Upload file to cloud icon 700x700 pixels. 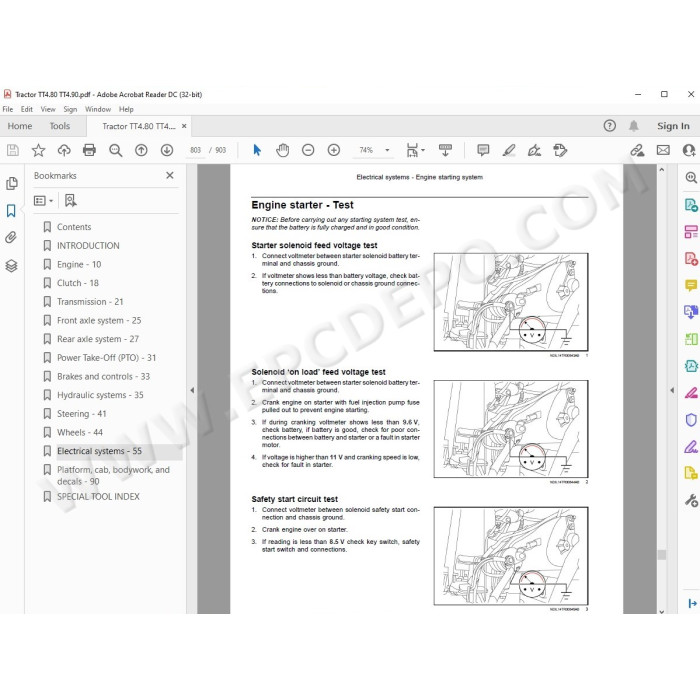[64, 150]
